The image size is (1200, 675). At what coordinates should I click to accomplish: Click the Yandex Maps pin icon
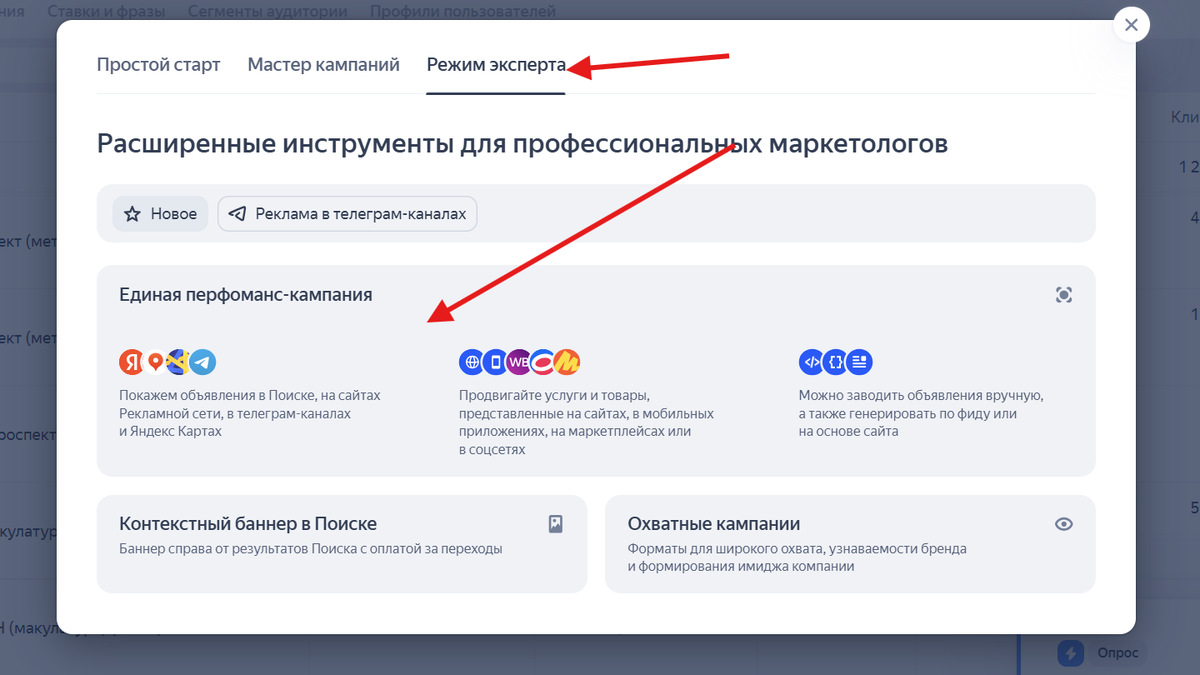click(156, 361)
